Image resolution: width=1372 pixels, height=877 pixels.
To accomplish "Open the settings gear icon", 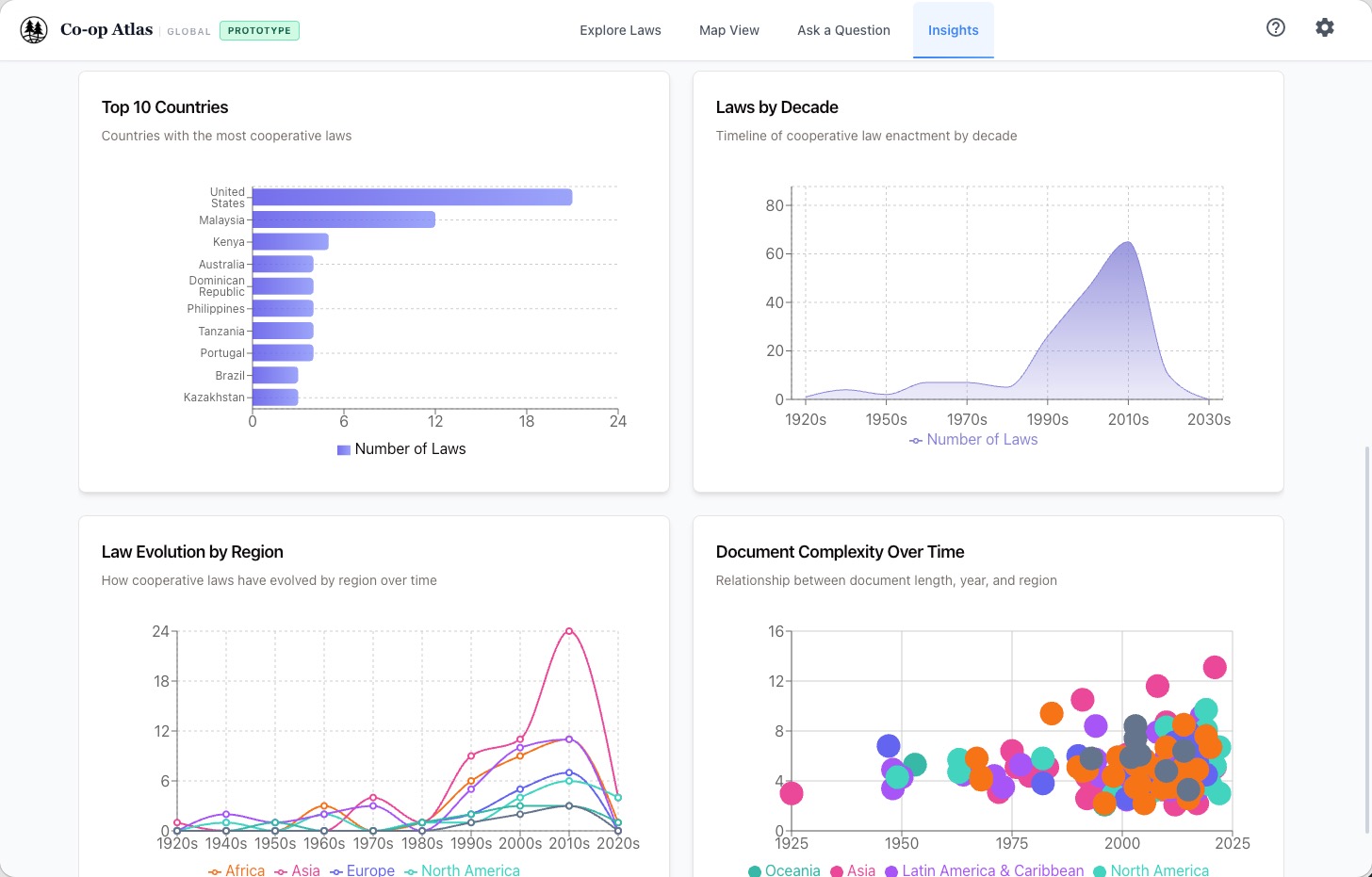I will point(1325,27).
